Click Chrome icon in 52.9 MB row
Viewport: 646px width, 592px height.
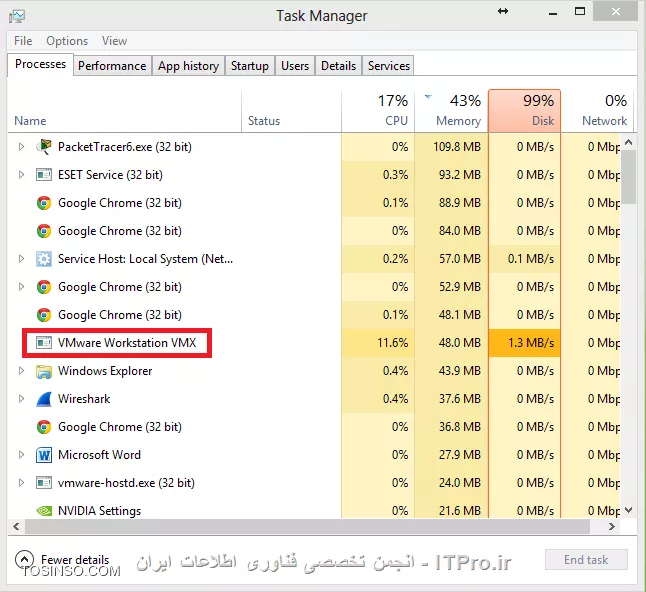pyautogui.click(x=44, y=287)
